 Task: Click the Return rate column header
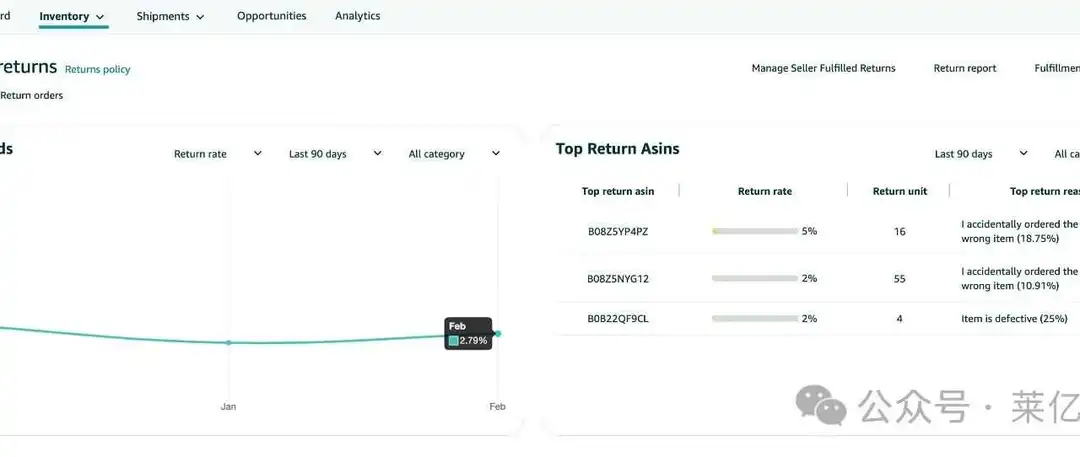pos(765,191)
